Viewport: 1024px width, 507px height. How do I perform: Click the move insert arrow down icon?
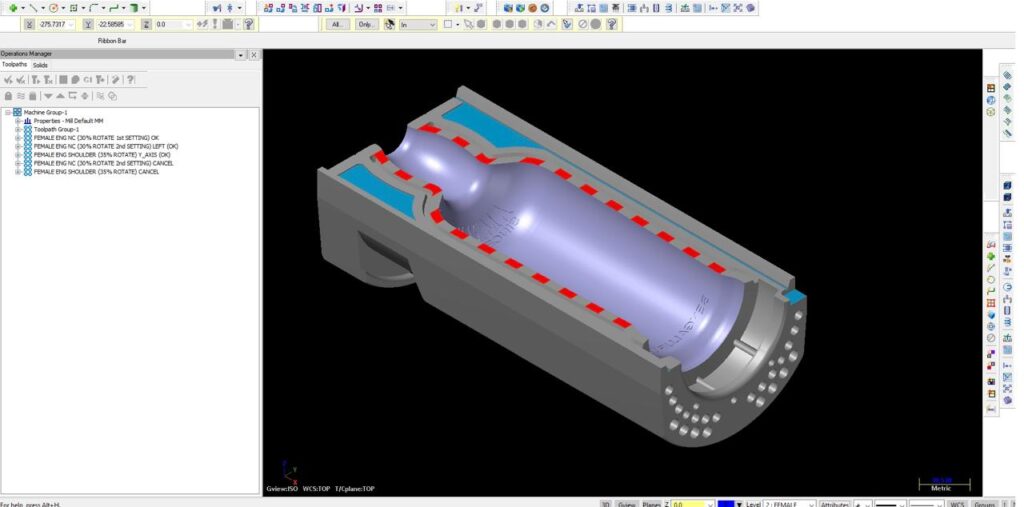[46, 96]
